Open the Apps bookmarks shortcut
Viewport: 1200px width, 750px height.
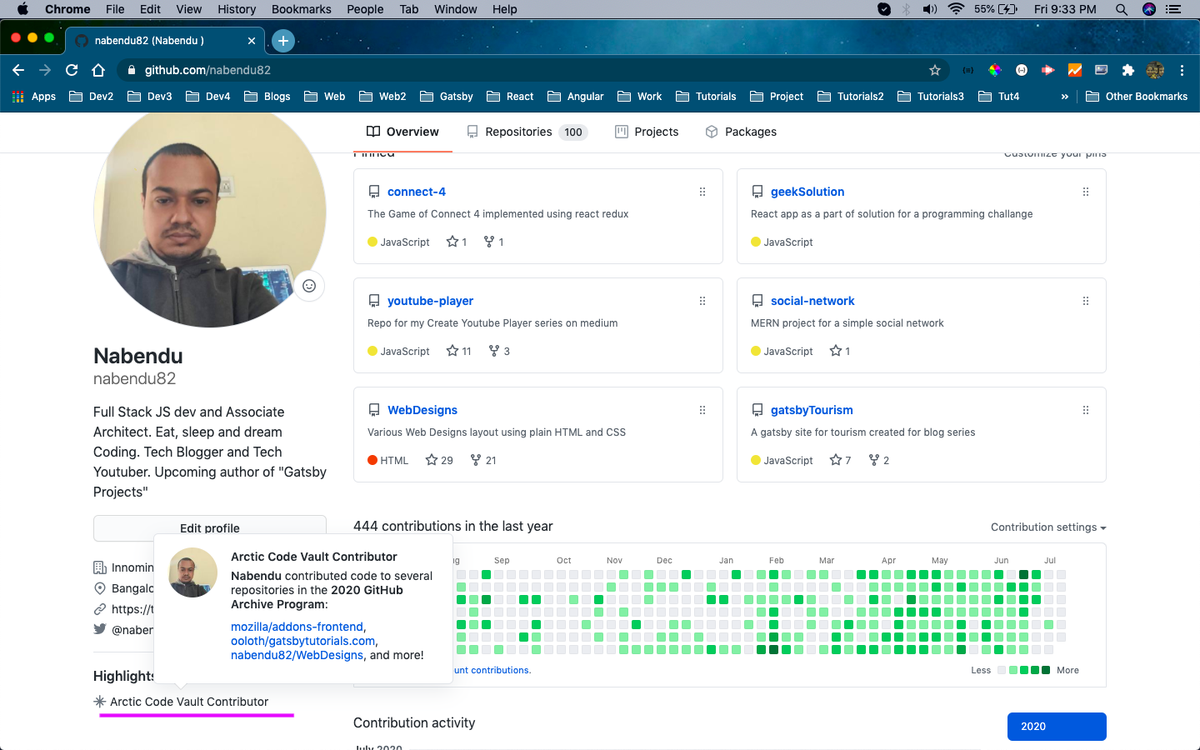click(33, 96)
